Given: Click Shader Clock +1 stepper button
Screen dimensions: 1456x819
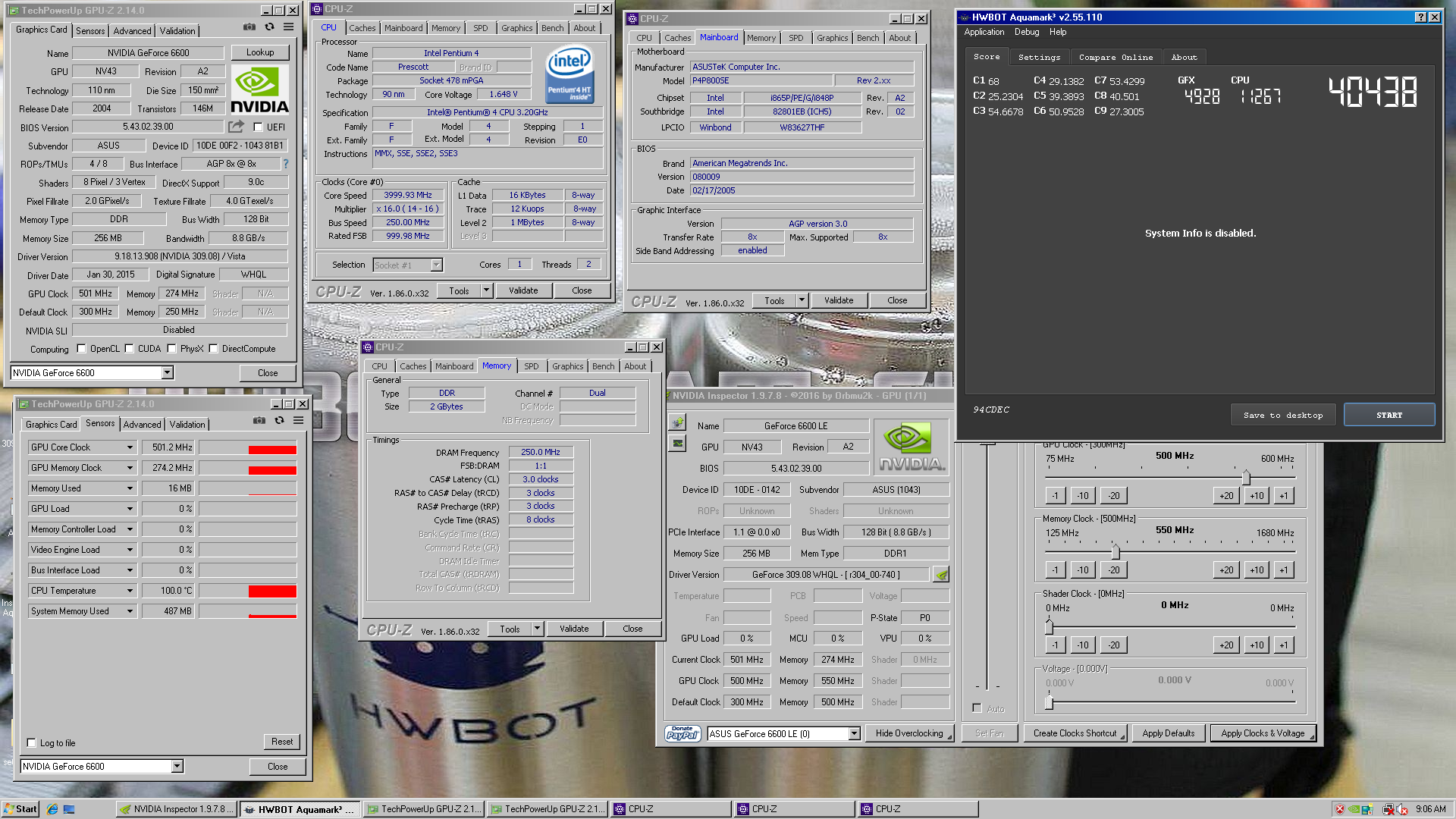Looking at the screenshot, I should [1283, 645].
